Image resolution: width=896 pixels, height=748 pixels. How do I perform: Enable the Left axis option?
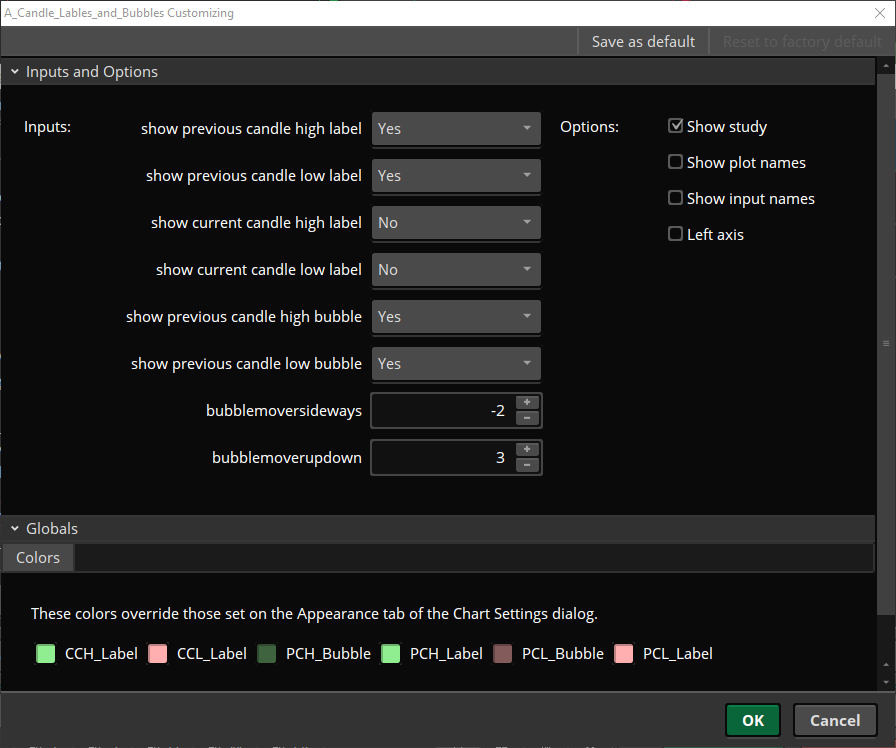pos(675,234)
